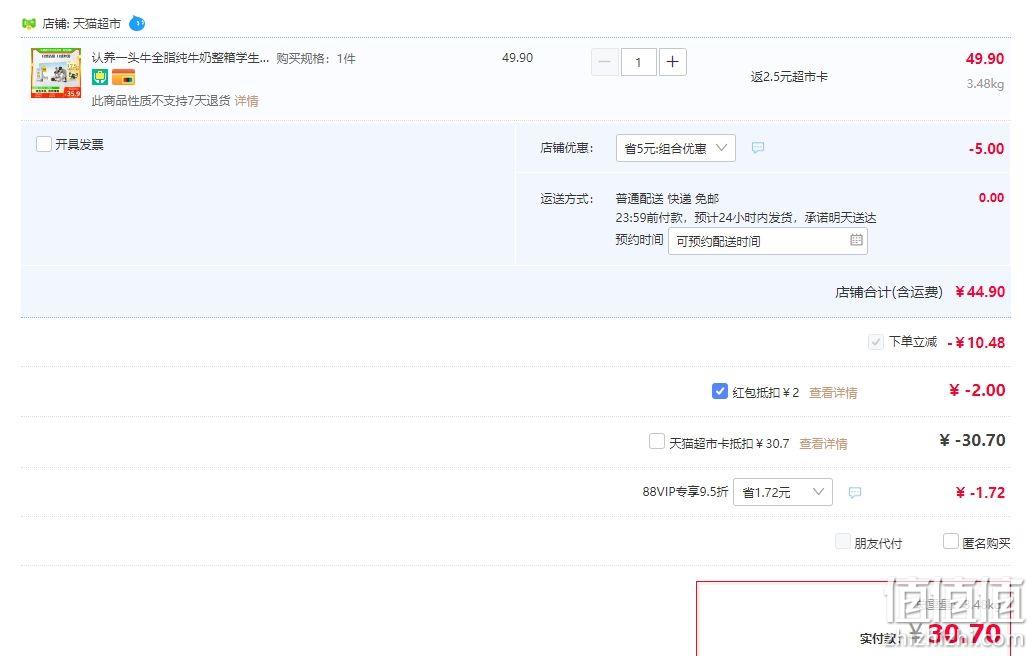Click the Tmall store logo icon
Image resolution: width=1034 pixels, height=656 pixels.
click(x=28, y=24)
